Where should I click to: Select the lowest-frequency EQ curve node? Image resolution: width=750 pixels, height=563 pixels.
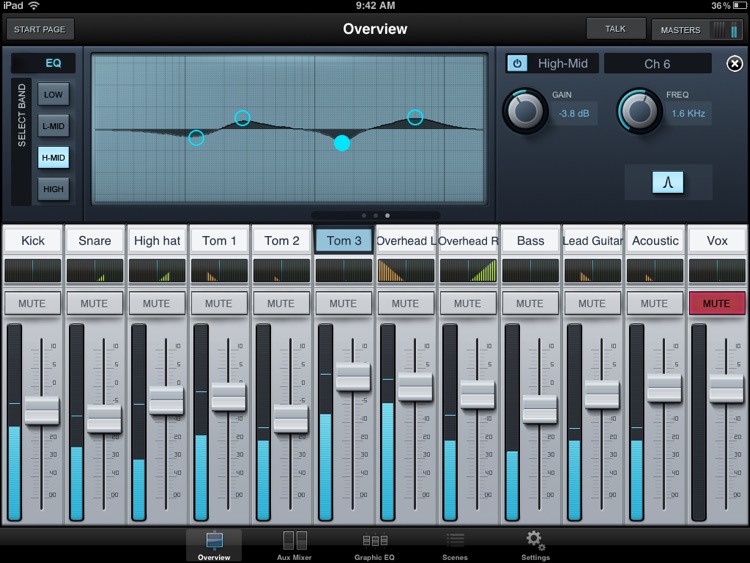[196, 138]
